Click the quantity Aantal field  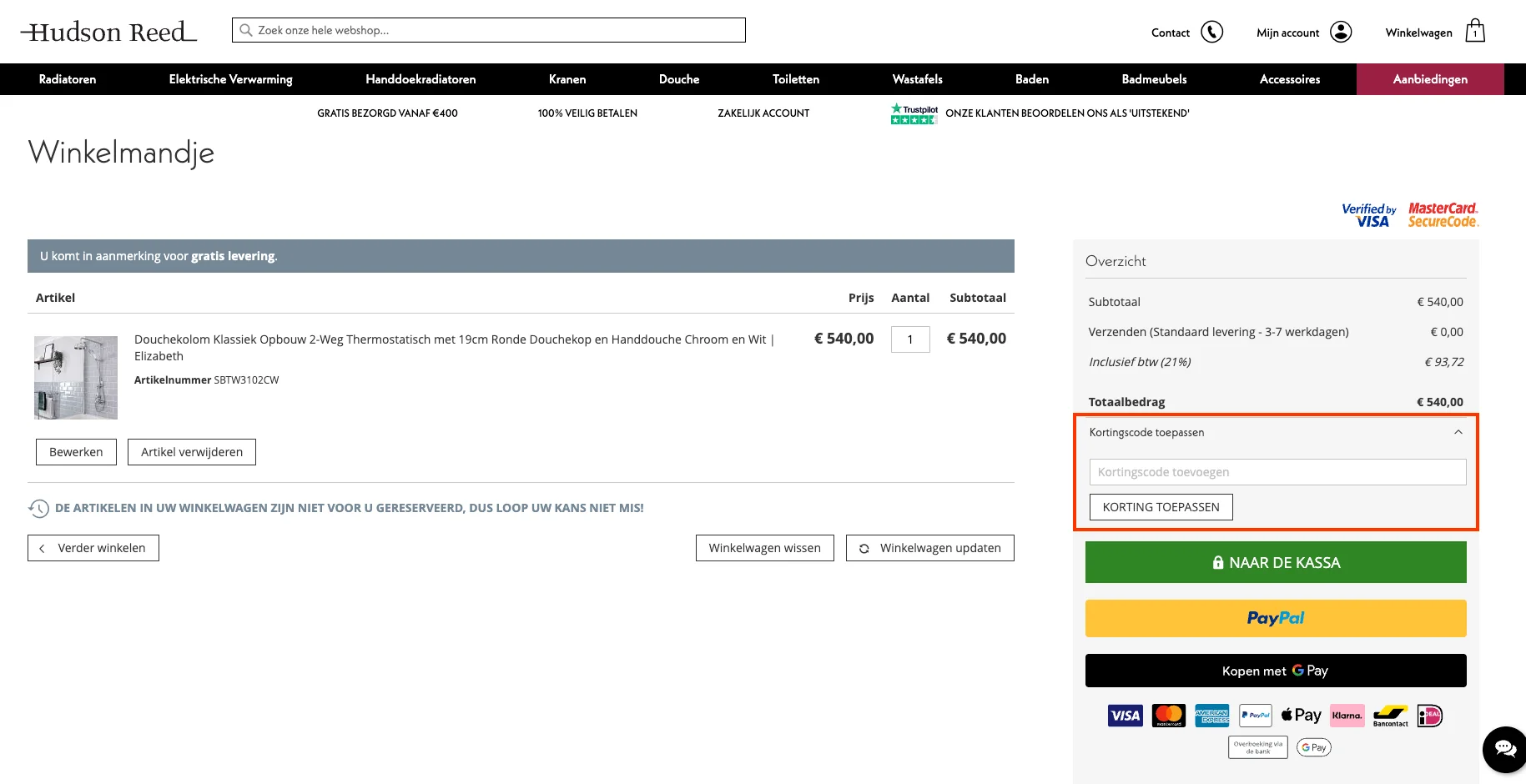click(910, 339)
